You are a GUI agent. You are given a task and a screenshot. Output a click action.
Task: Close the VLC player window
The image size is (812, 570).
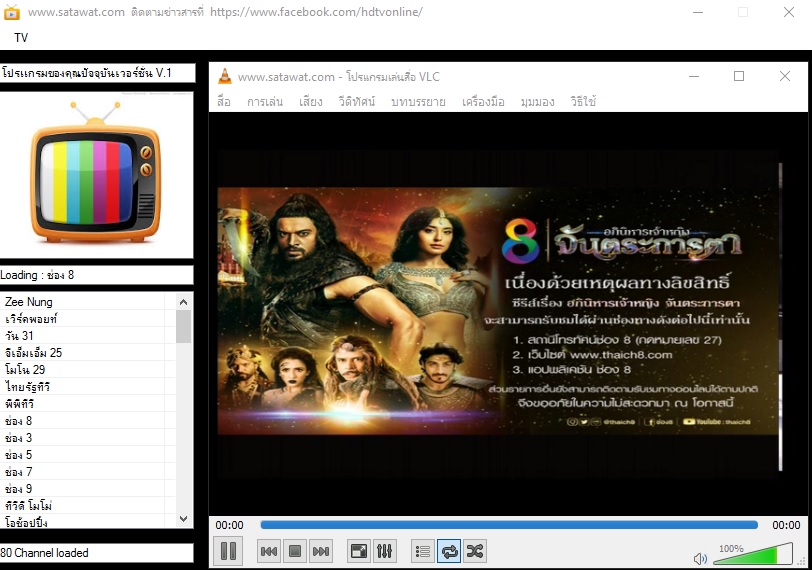coord(785,77)
